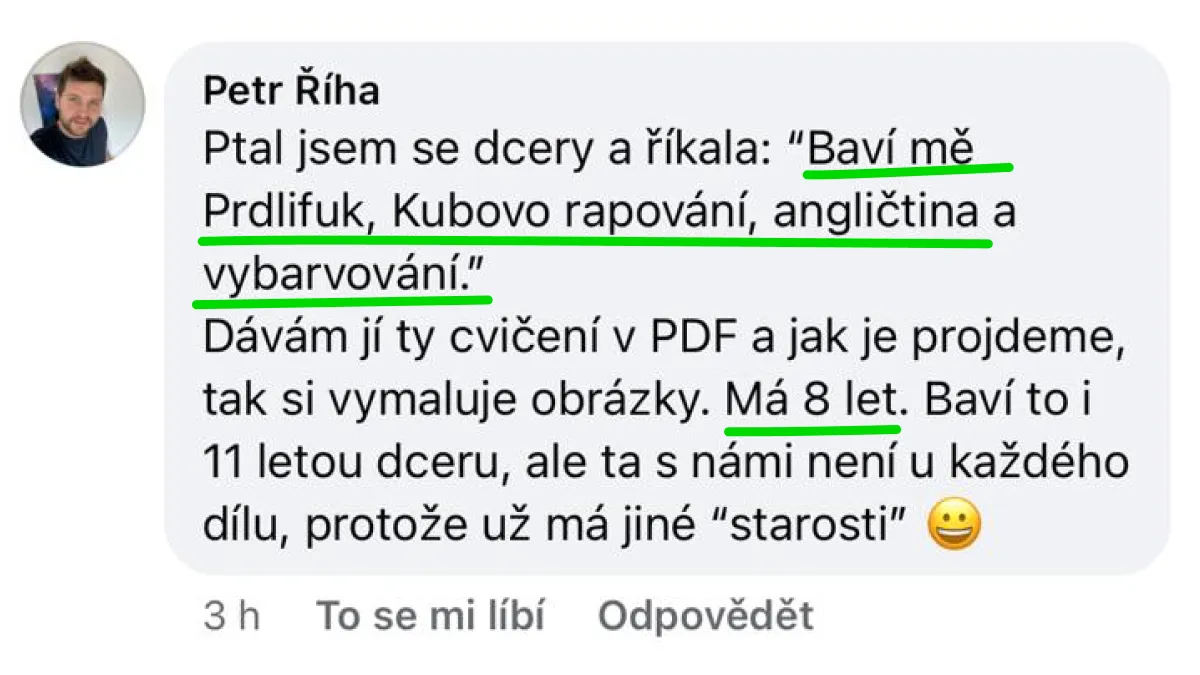This screenshot has width=1200, height=675.
Task: Click the underlined text Má 8 let
Action: [x=814, y=403]
